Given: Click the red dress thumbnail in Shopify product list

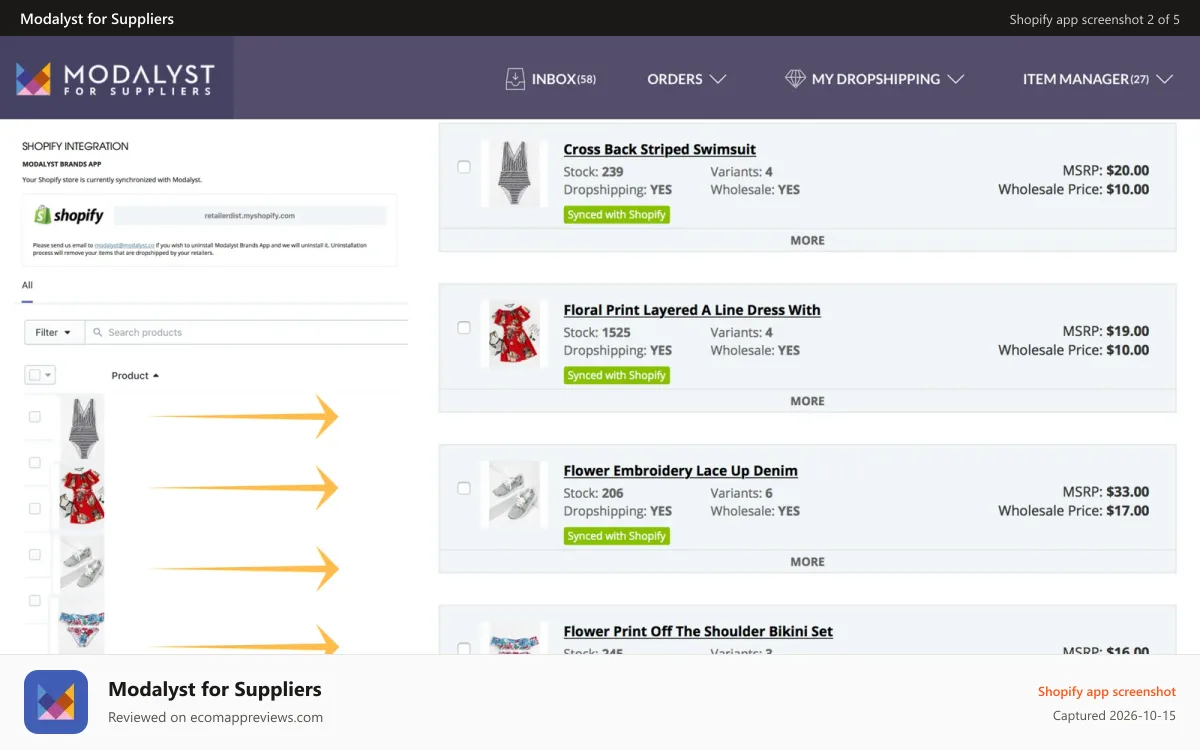Looking at the screenshot, I should pos(83,496).
